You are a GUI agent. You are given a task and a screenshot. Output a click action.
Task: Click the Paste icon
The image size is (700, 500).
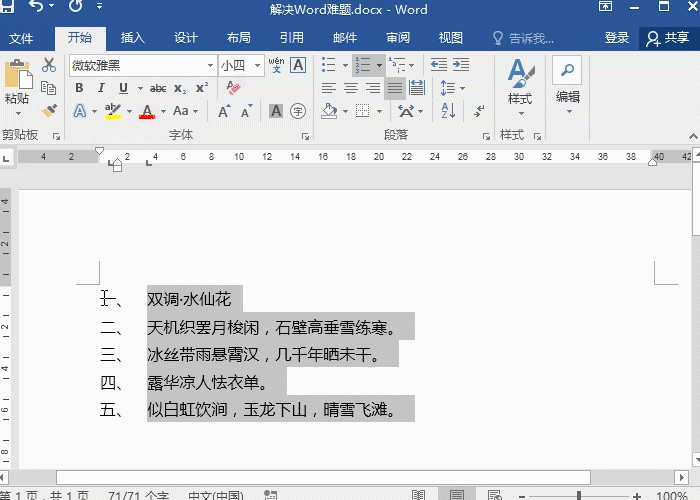[x=18, y=74]
